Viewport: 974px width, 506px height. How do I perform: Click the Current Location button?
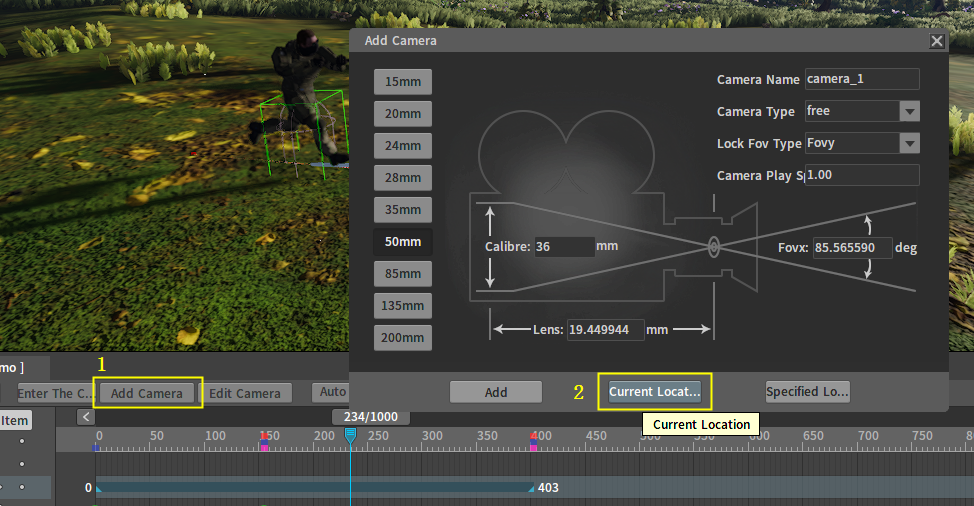(655, 392)
